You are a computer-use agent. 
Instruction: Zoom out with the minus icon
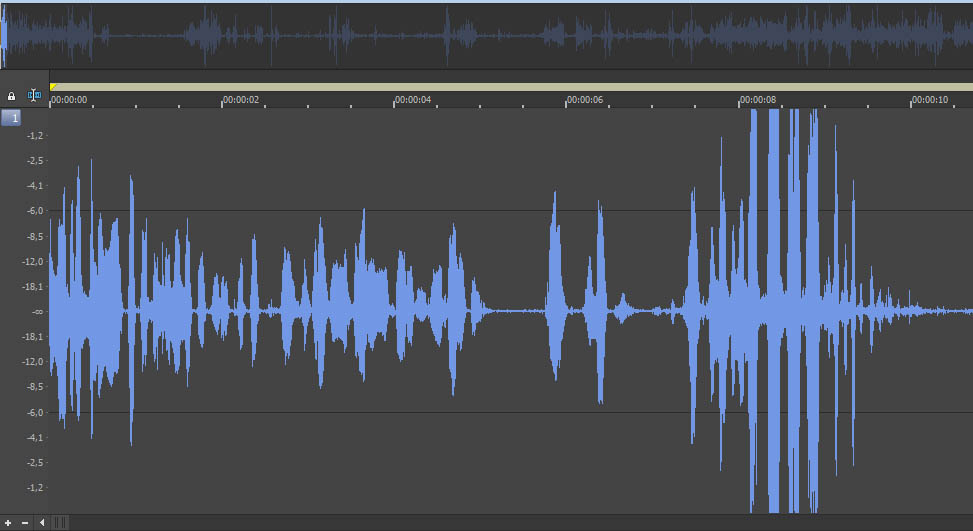[x=25, y=523]
